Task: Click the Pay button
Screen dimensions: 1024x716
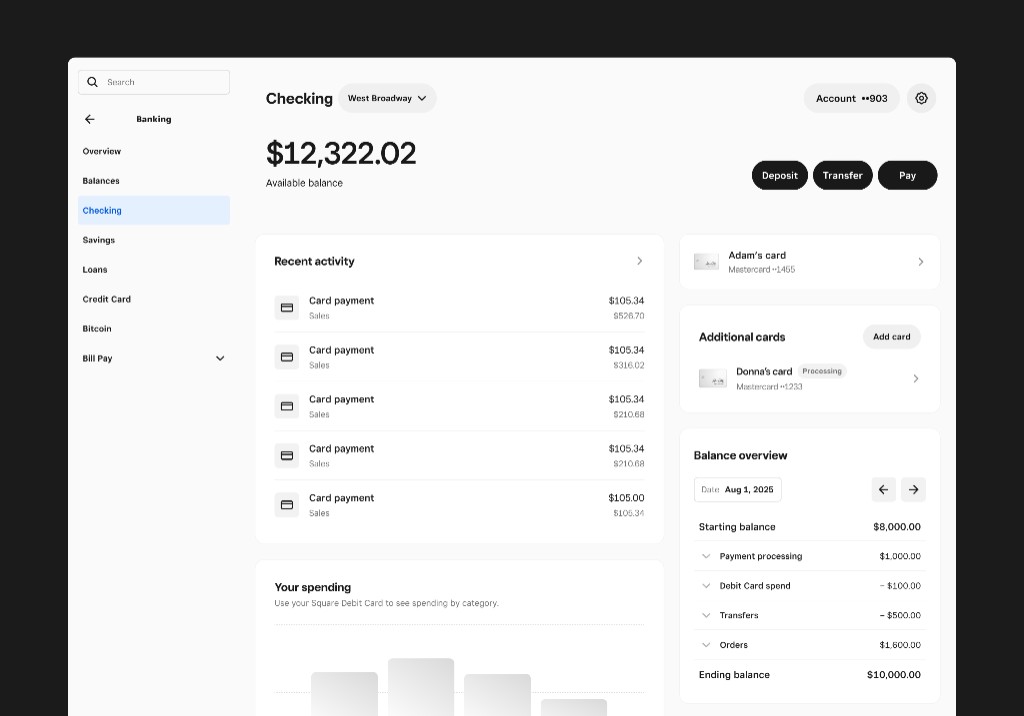Action: (x=907, y=175)
